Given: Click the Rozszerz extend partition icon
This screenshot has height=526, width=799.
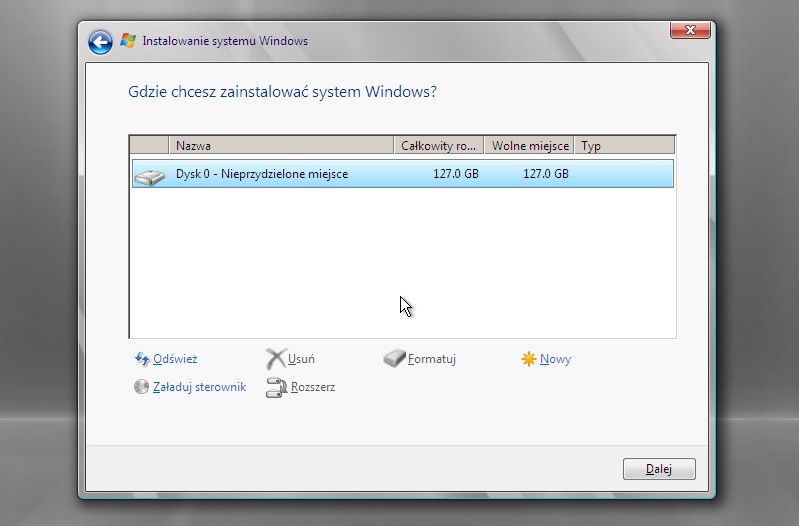Looking at the screenshot, I should tap(276, 387).
